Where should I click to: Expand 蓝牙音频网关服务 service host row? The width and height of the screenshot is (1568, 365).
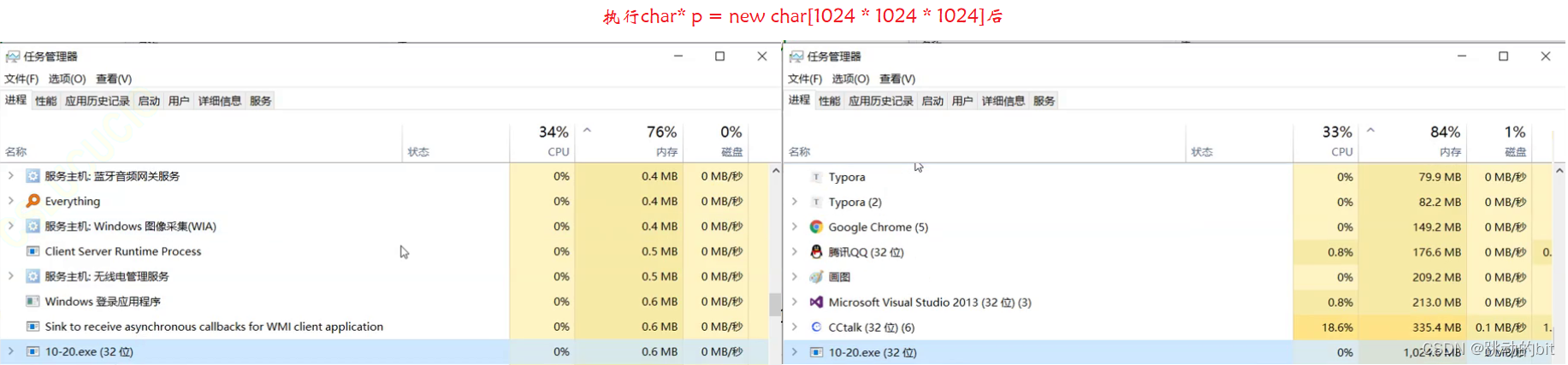coord(10,176)
